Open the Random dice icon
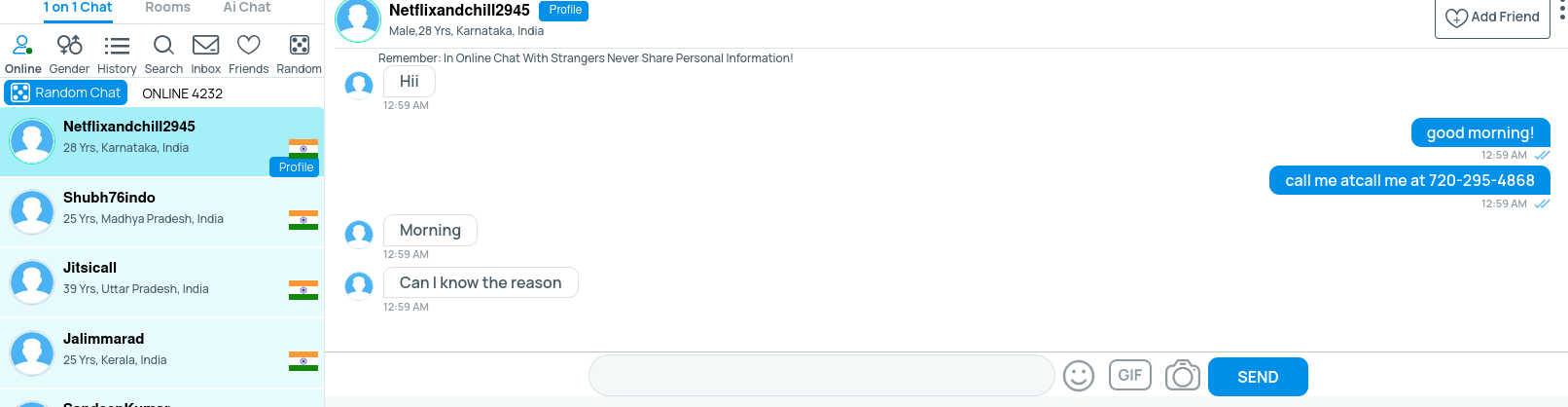This screenshot has width=1568, height=407. 300,45
